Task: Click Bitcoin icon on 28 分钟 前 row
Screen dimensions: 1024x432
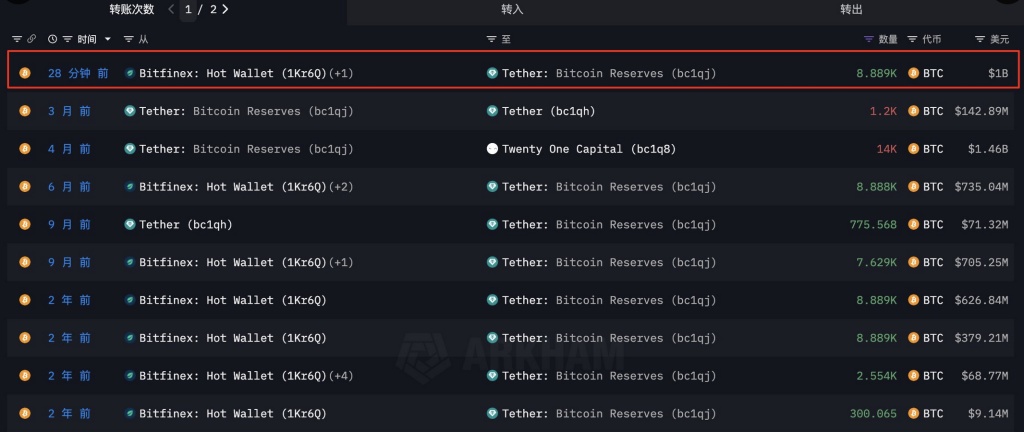Action: tap(25, 73)
